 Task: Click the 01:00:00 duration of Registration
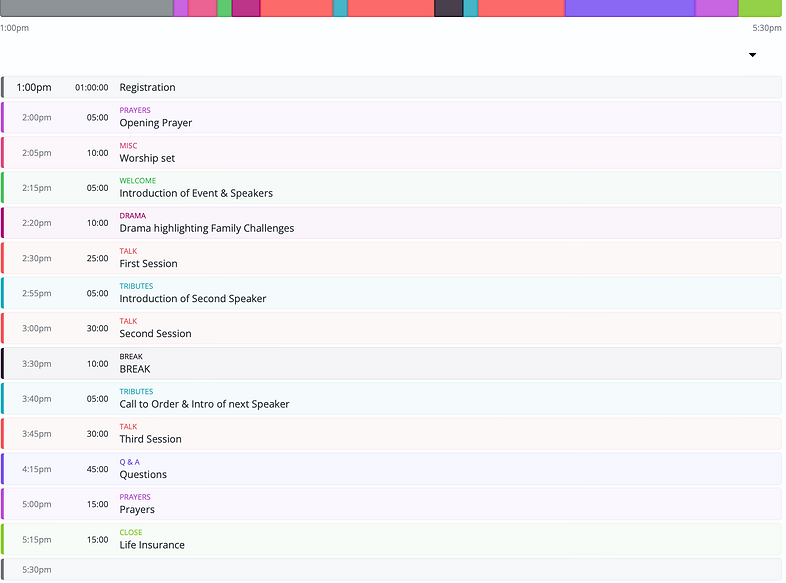click(92, 87)
